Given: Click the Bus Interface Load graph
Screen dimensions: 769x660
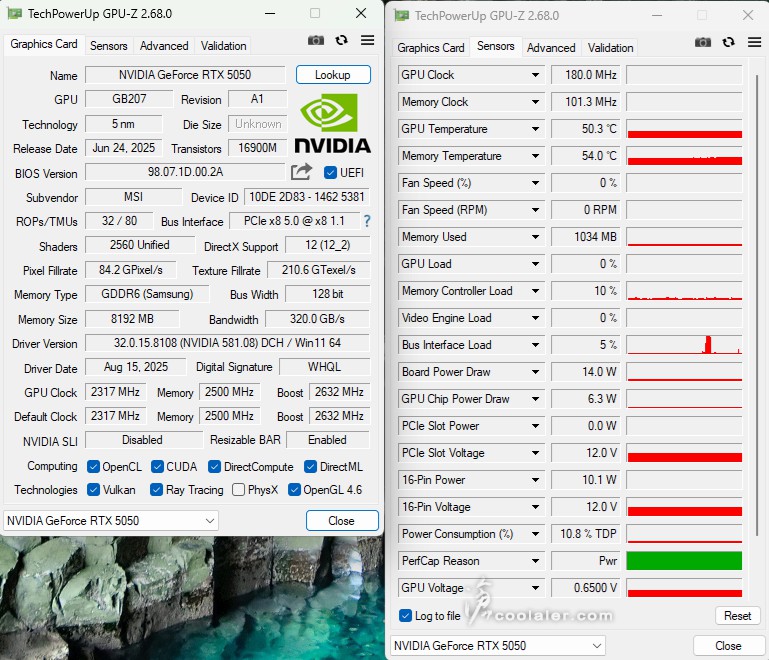Looking at the screenshot, I should 684,345.
